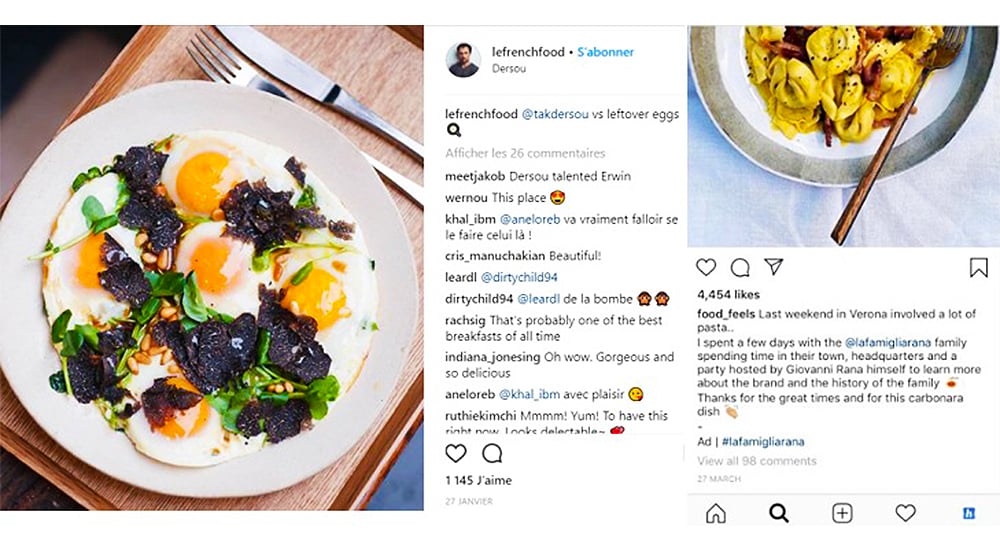
Task: Open comment bubble under lefrenchfood post
Action: tap(492, 453)
